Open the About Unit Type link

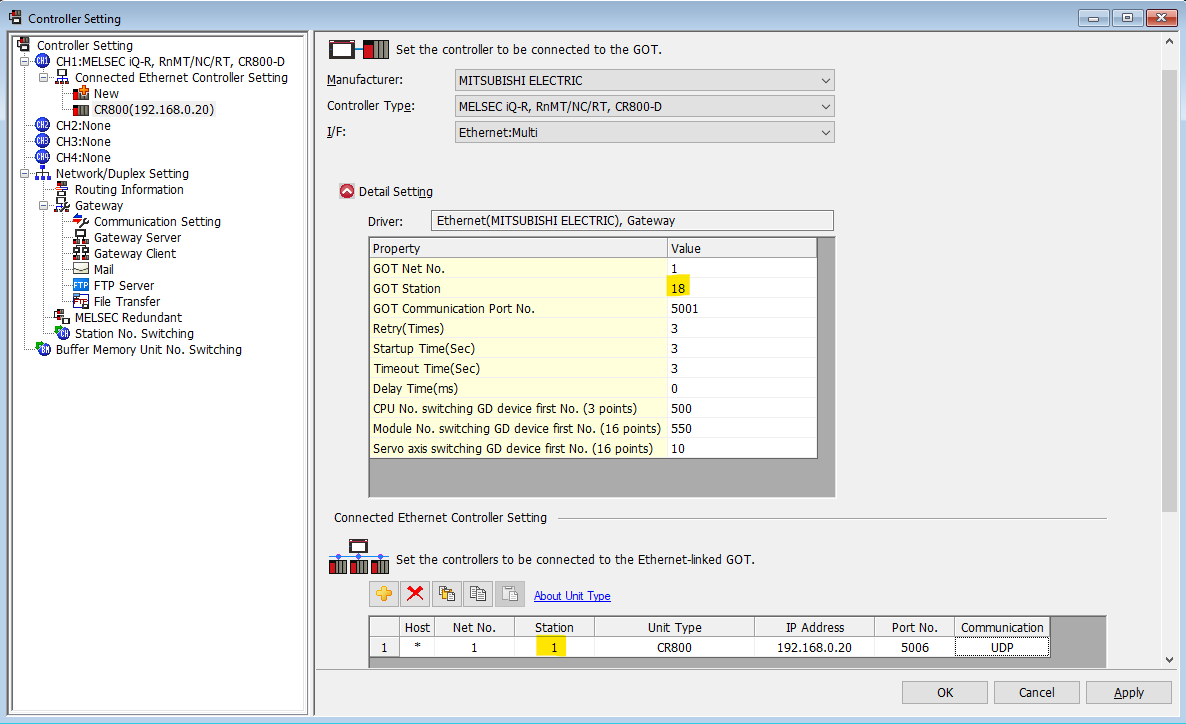[572, 596]
